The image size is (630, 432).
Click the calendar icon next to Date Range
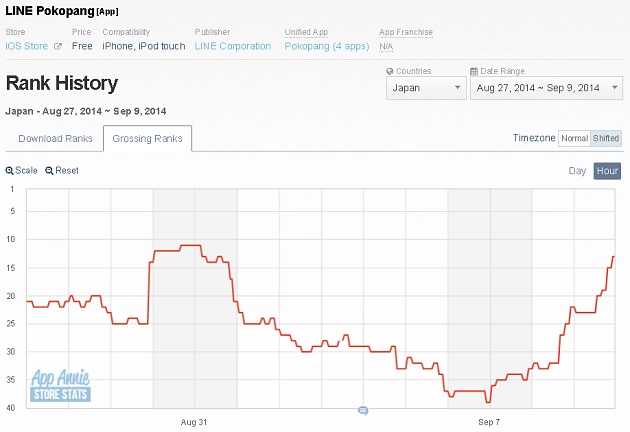pyautogui.click(x=474, y=71)
